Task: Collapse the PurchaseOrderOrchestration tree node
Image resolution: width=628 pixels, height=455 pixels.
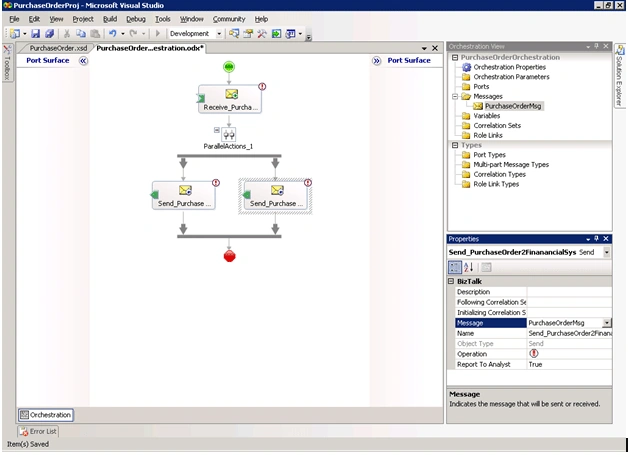Action: point(455,58)
